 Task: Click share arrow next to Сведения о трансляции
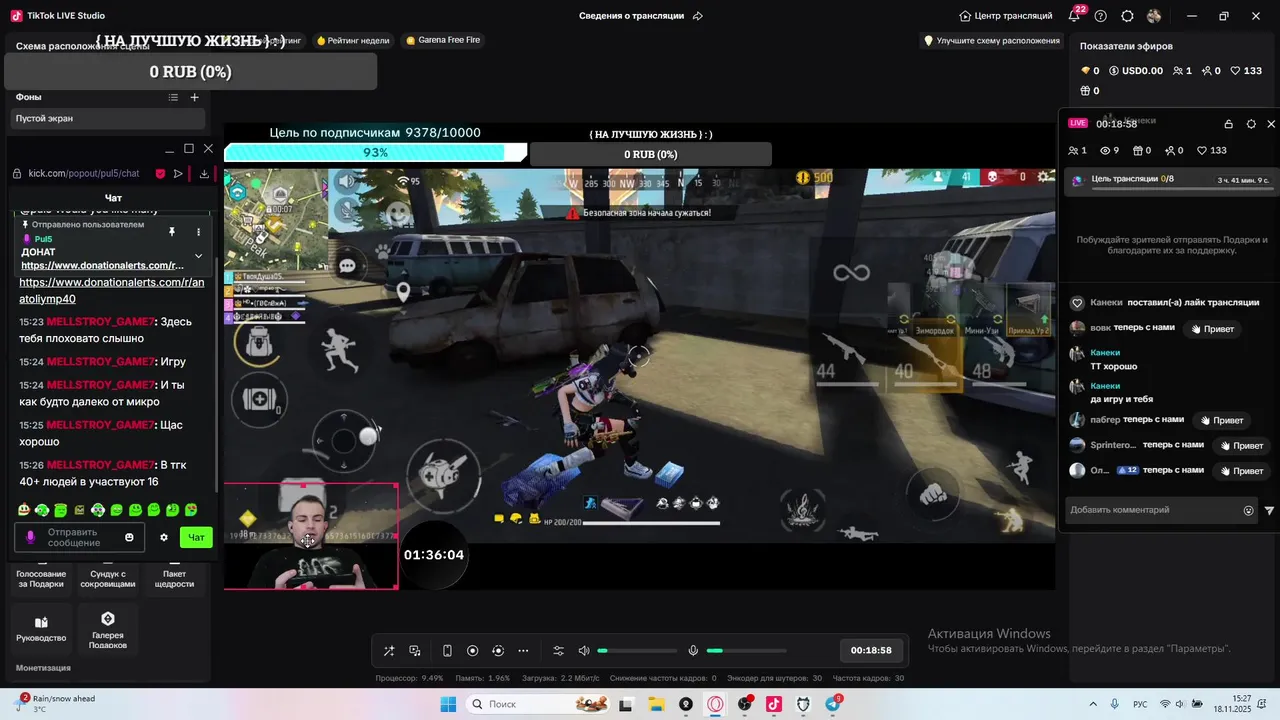698,16
